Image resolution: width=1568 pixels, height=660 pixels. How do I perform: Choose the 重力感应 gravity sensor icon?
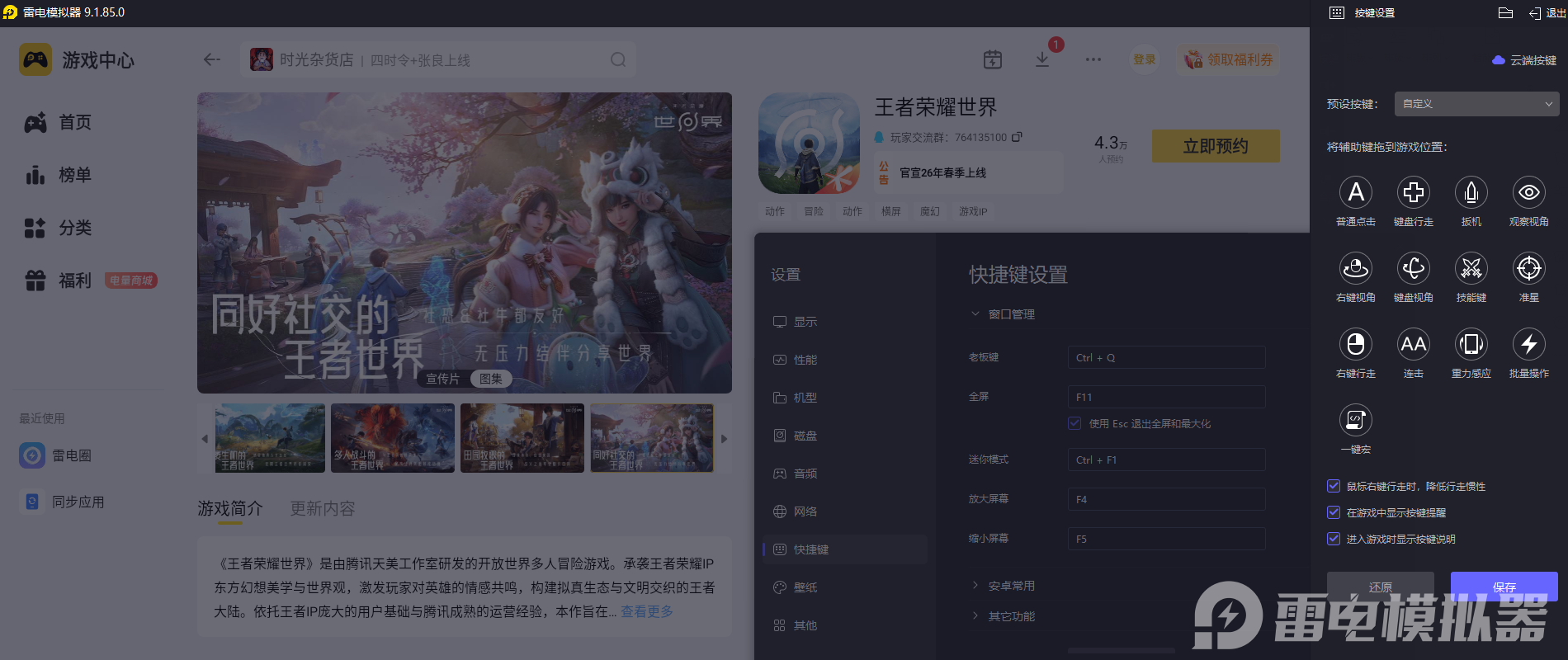[1471, 344]
